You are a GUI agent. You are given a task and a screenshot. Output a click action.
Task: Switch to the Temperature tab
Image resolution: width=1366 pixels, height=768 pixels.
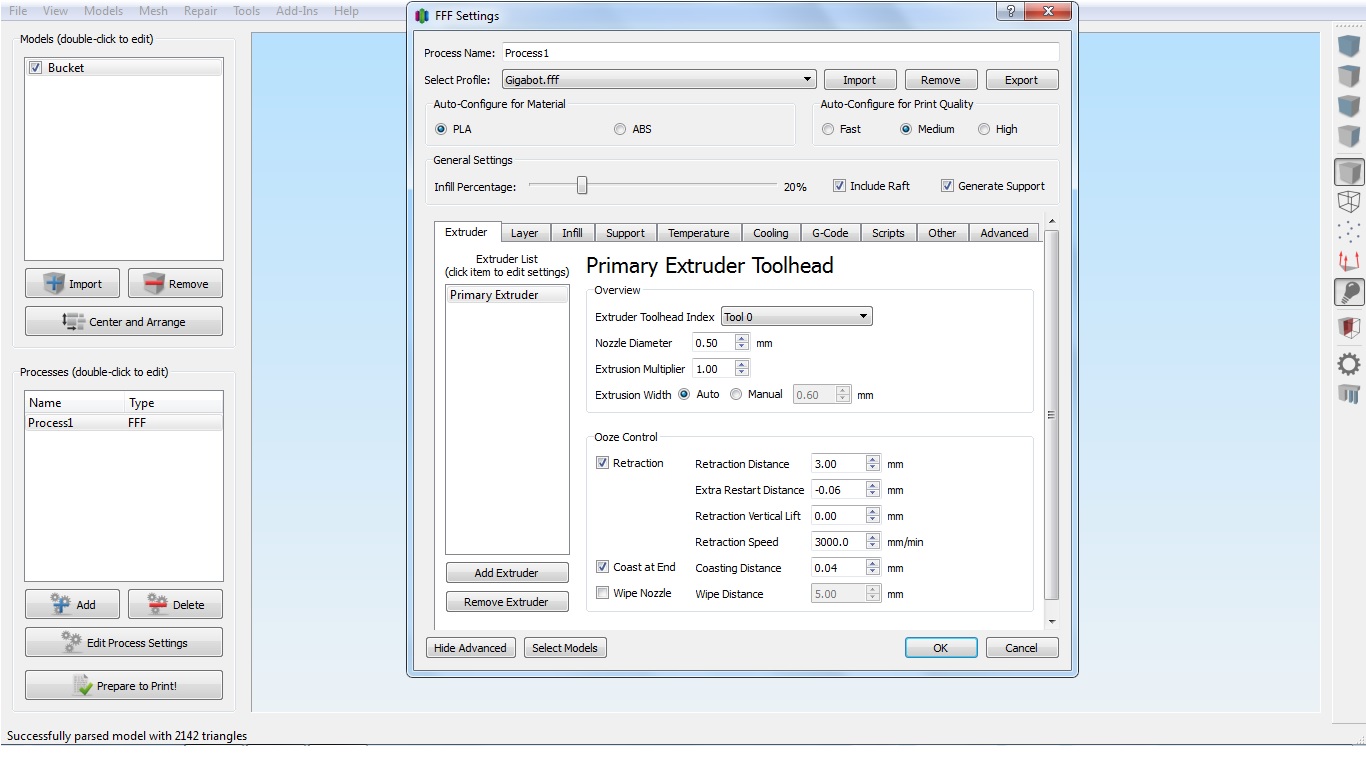coord(698,233)
